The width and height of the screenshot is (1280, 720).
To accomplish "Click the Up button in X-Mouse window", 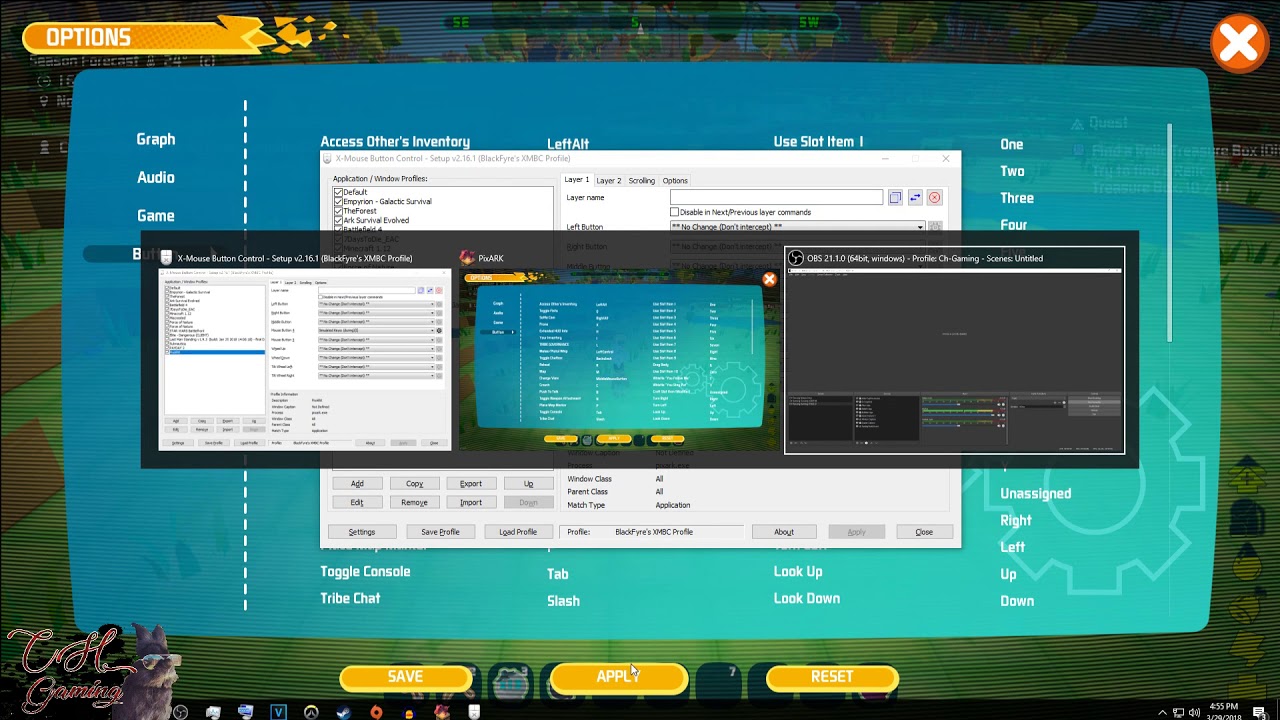I will point(528,483).
